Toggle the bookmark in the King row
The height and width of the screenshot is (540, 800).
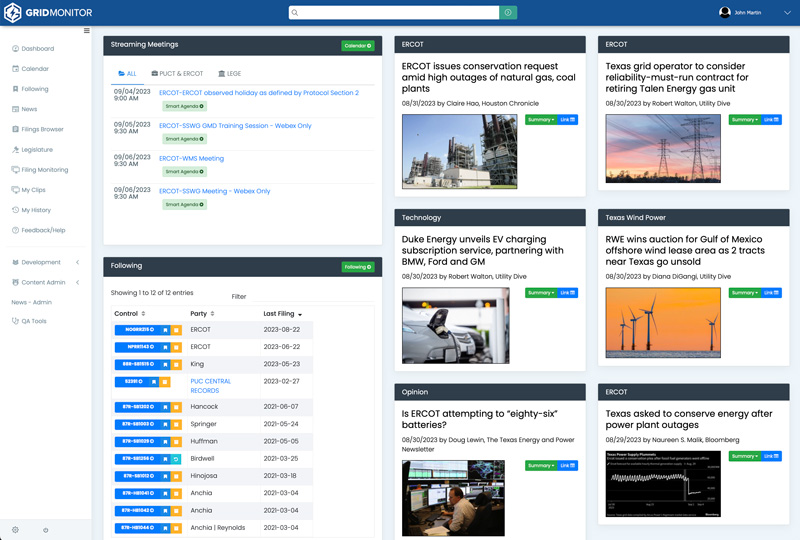[165, 364]
